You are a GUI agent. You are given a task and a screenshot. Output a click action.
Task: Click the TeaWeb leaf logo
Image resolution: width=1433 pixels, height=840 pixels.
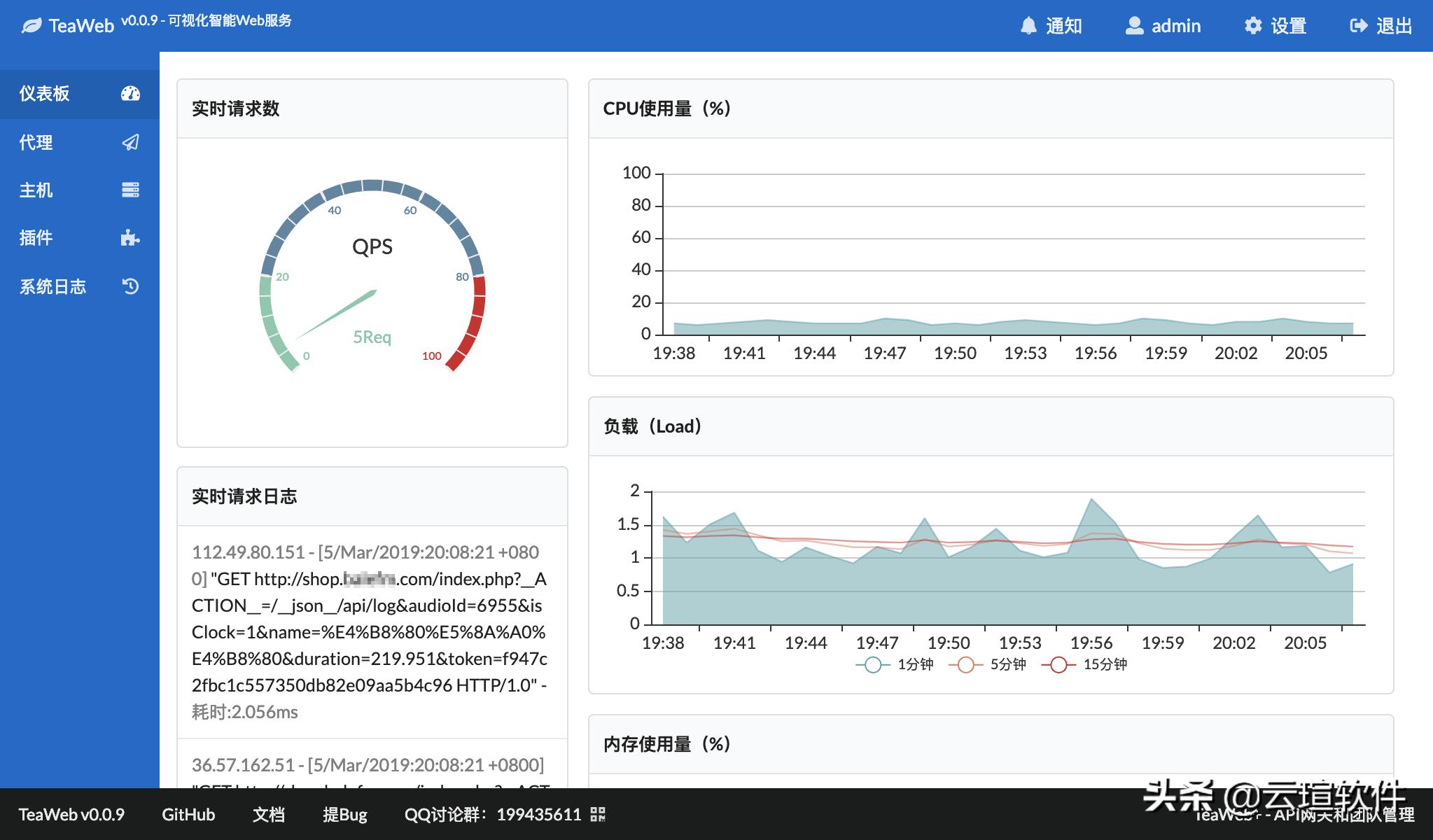32,26
